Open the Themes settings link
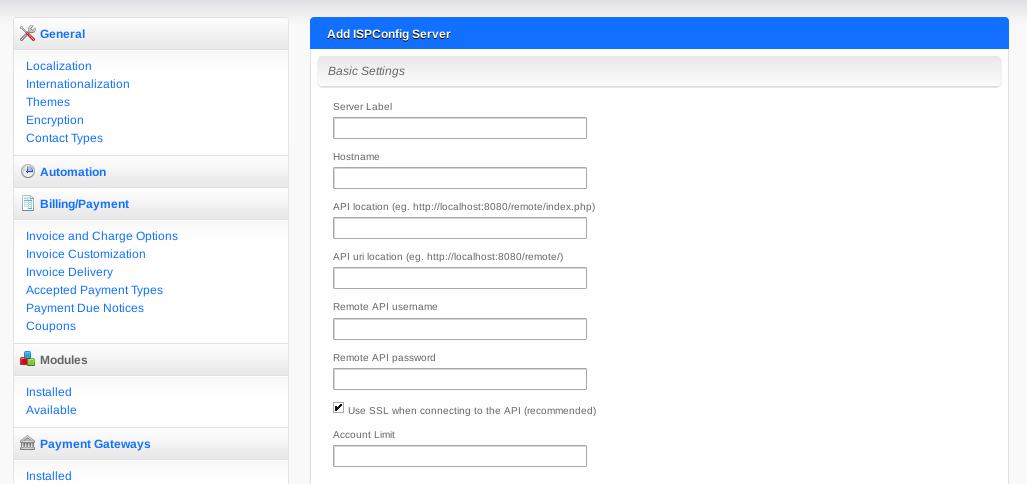This screenshot has width=1027, height=484. click(x=48, y=102)
